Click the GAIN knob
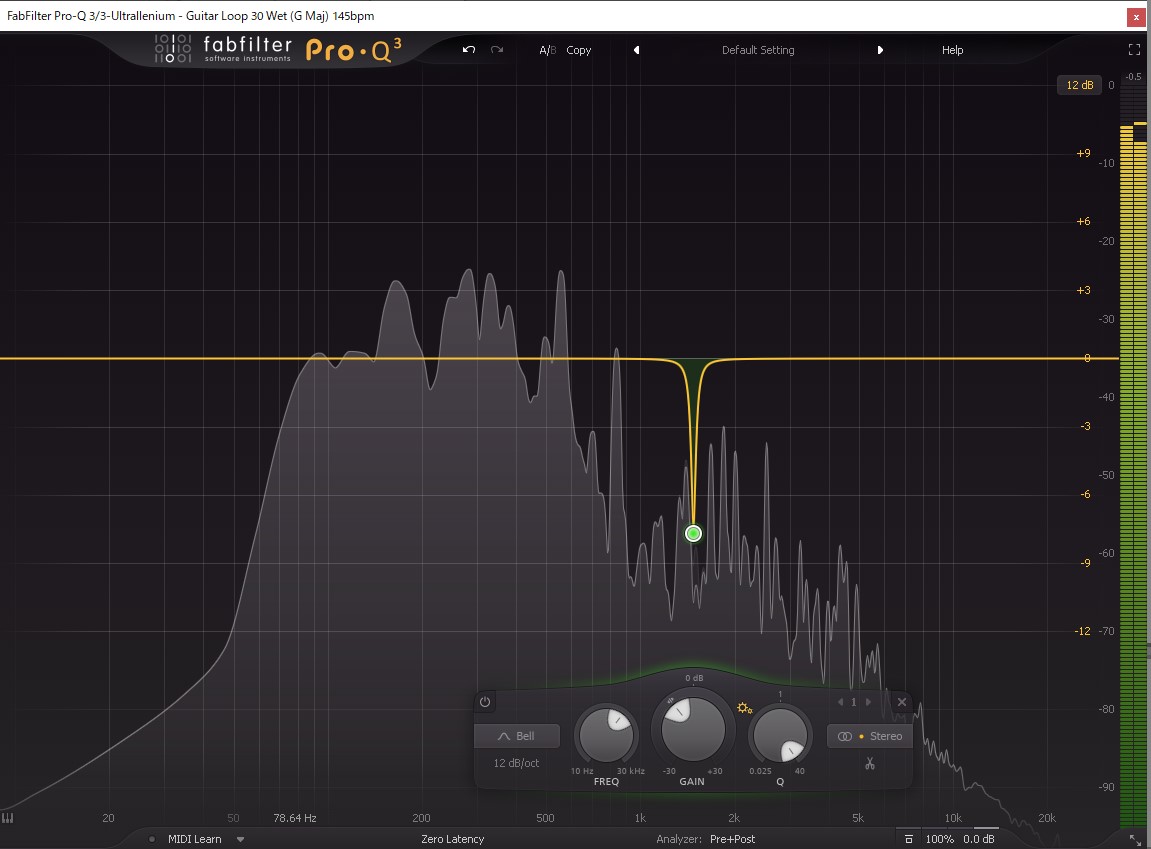This screenshot has width=1151, height=849. point(692,729)
